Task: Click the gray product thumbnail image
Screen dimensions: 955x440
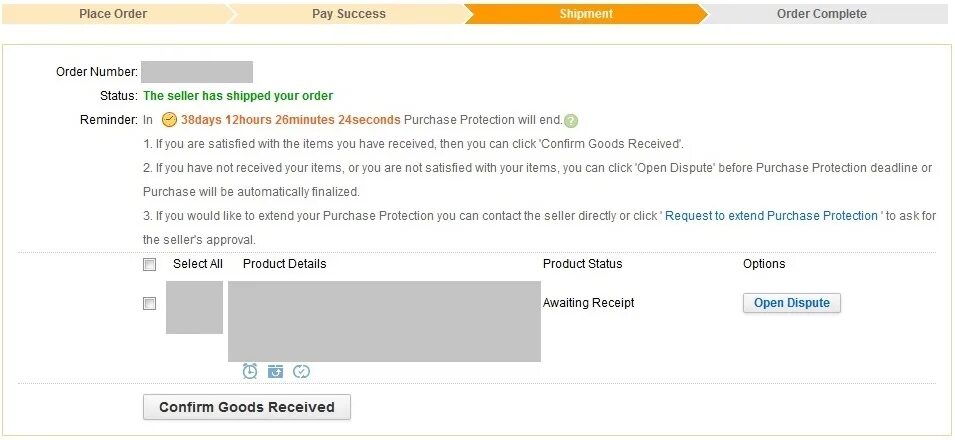Action: tap(194, 307)
